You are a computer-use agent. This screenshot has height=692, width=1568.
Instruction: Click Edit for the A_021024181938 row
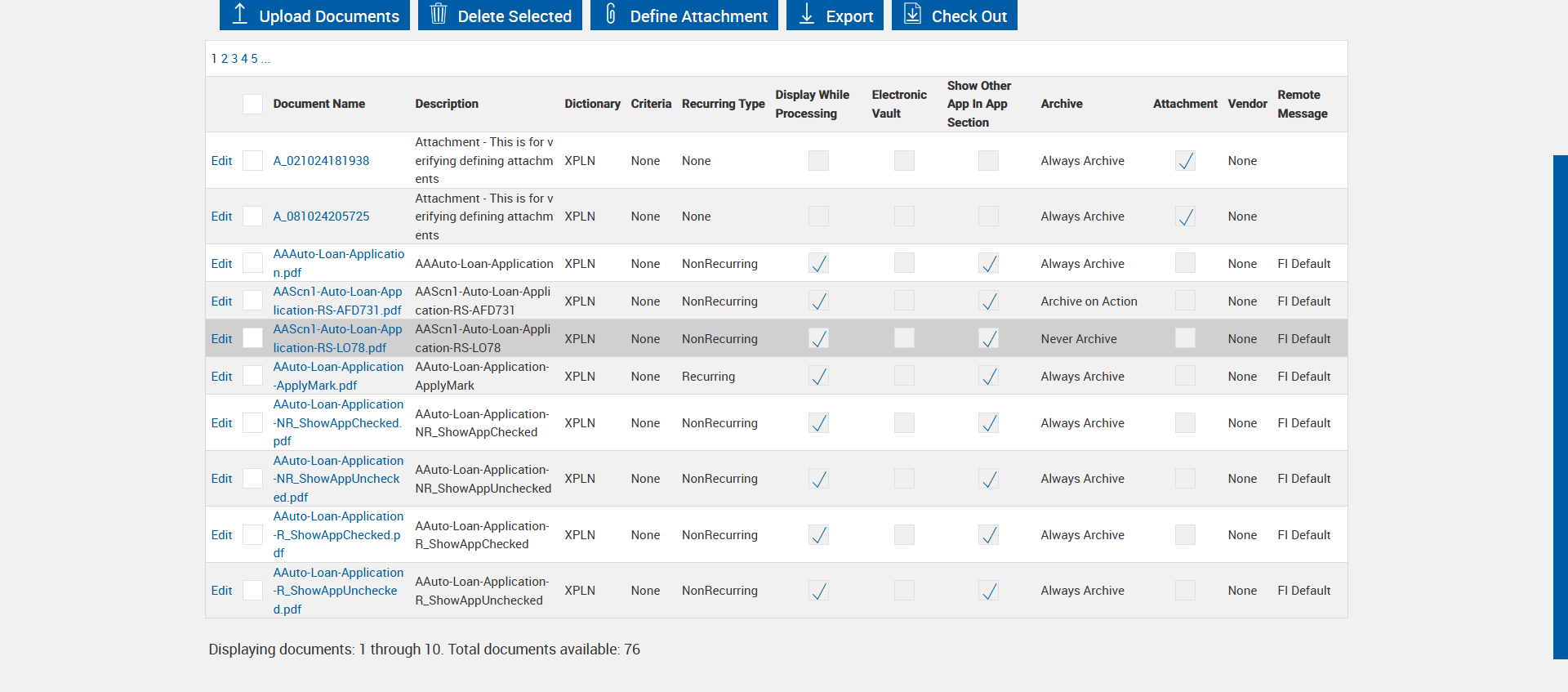click(x=221, y=161)
